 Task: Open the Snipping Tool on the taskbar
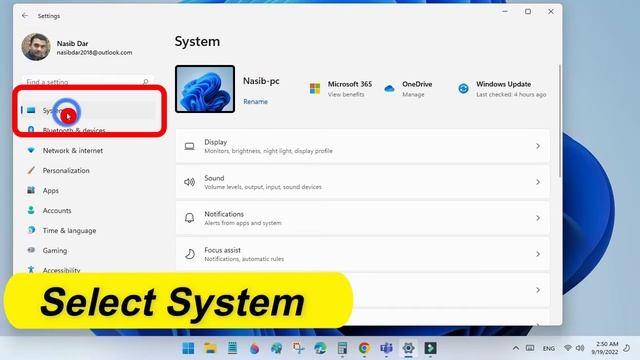(x=298, y=348)
